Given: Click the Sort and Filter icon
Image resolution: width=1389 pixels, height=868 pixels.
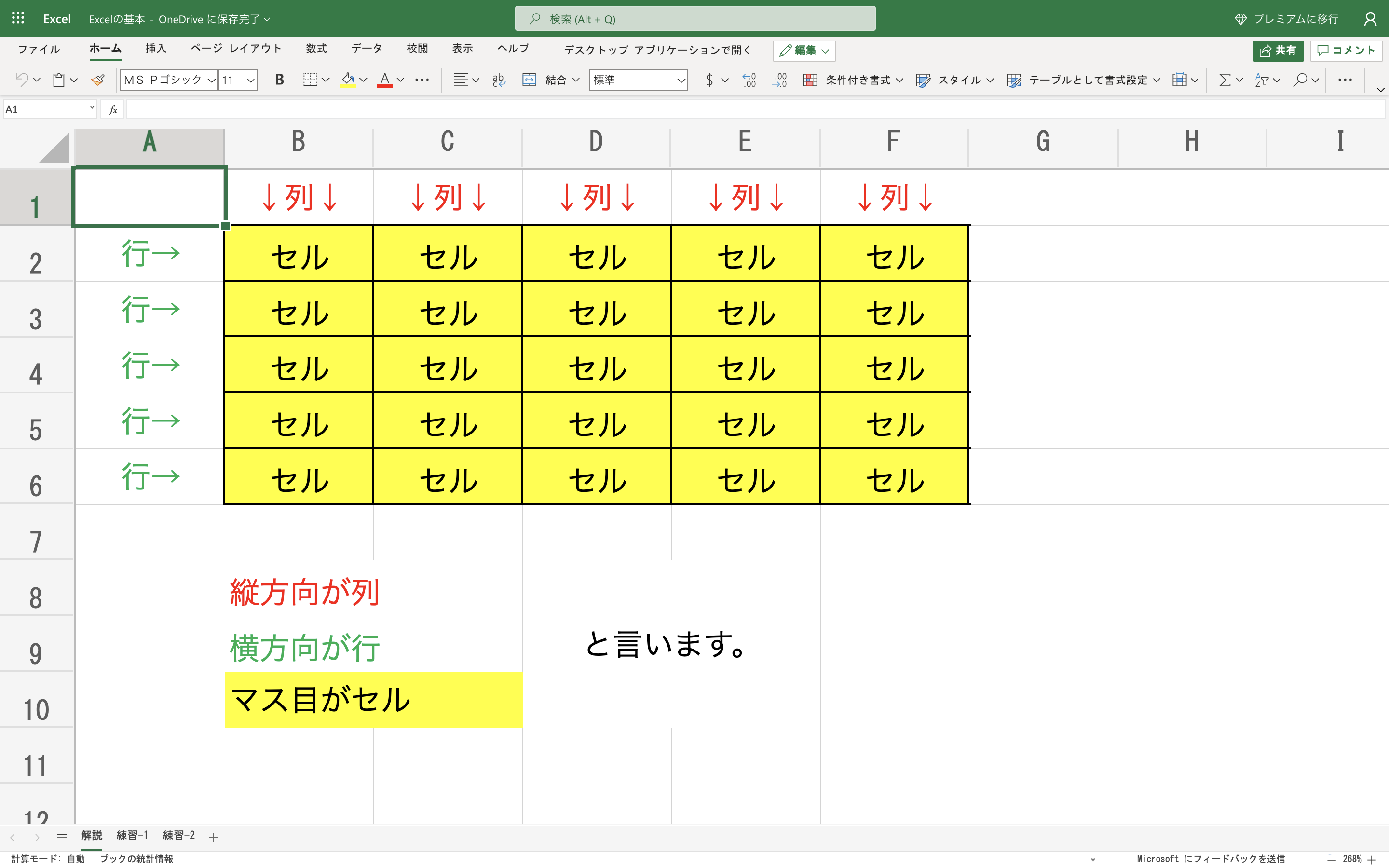Looking at the screenshot, I should 1262,80.
